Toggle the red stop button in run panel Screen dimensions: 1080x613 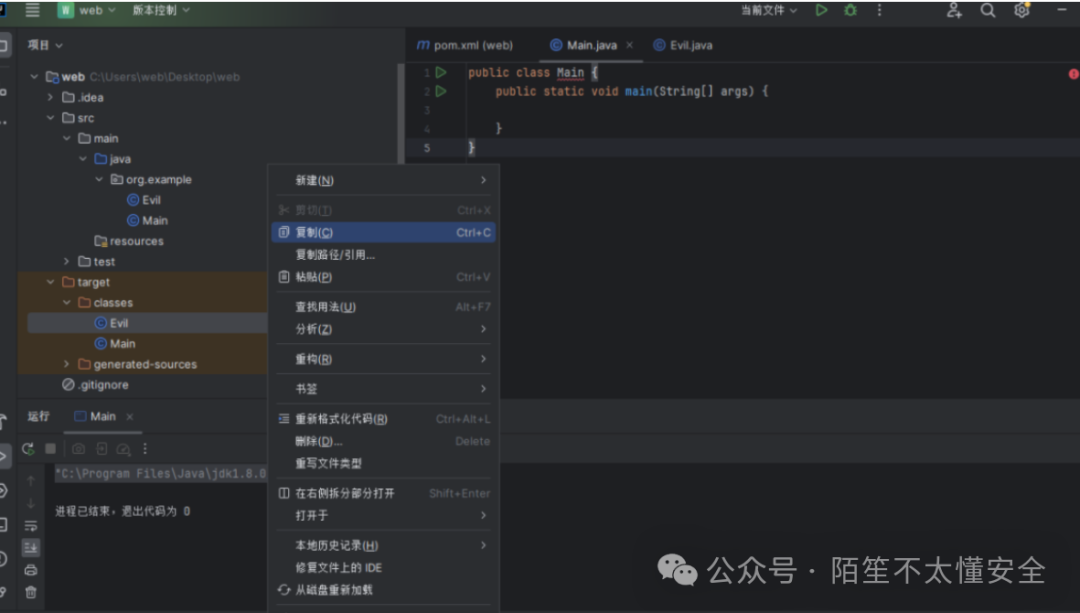[x=50, y=448]
